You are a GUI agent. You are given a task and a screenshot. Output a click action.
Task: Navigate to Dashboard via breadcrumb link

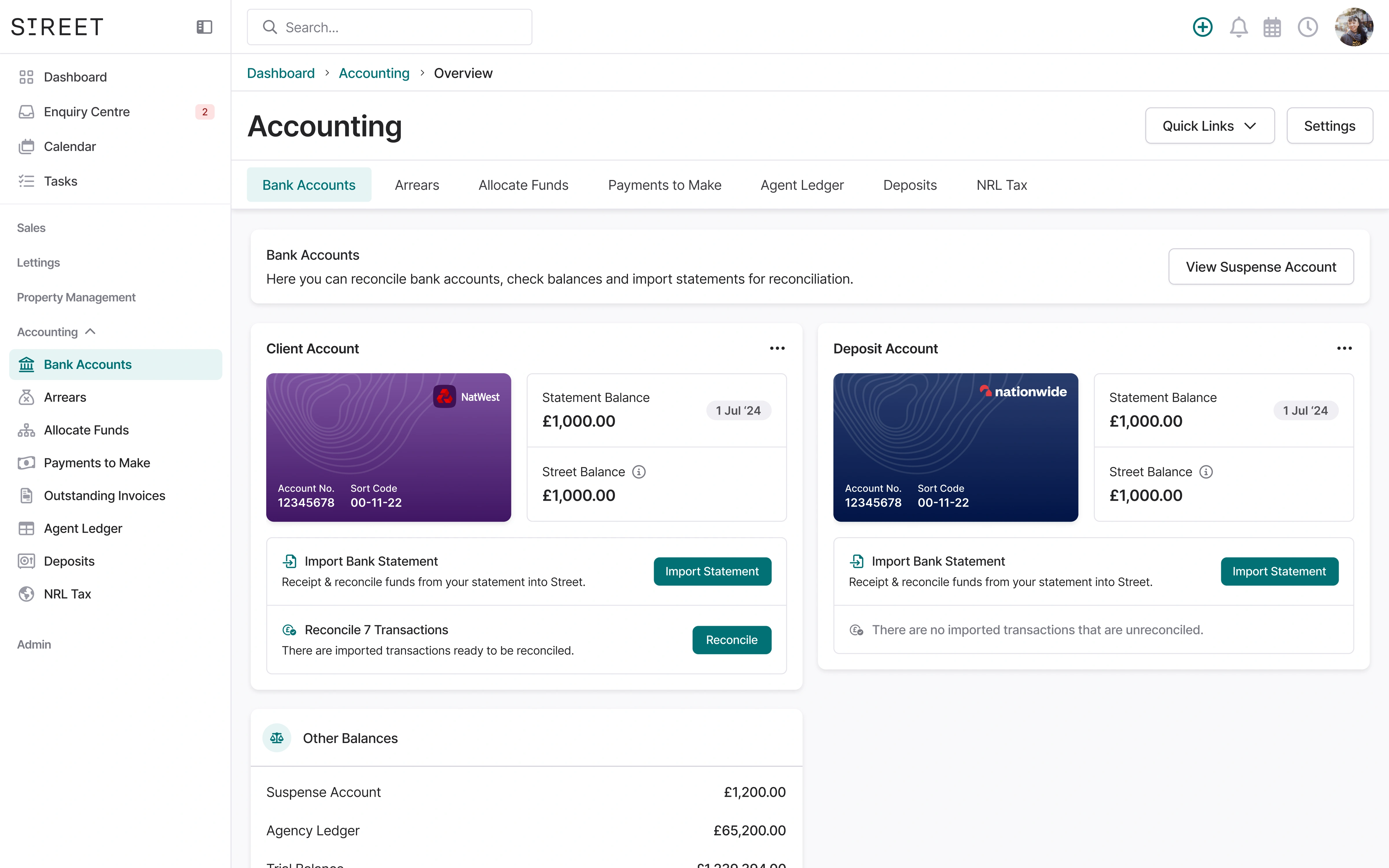click(x=281, y=73)
